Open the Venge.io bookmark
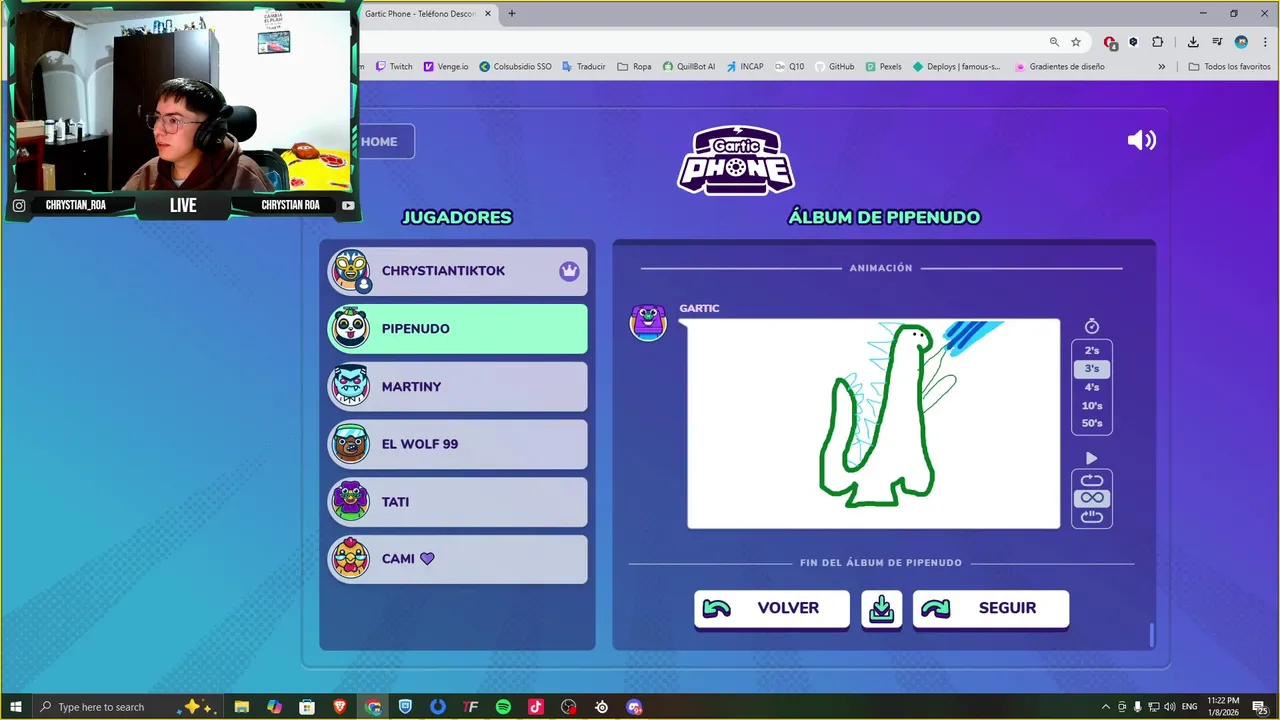The width and height of the screenshot is (1280, 720). pos(446,67)
